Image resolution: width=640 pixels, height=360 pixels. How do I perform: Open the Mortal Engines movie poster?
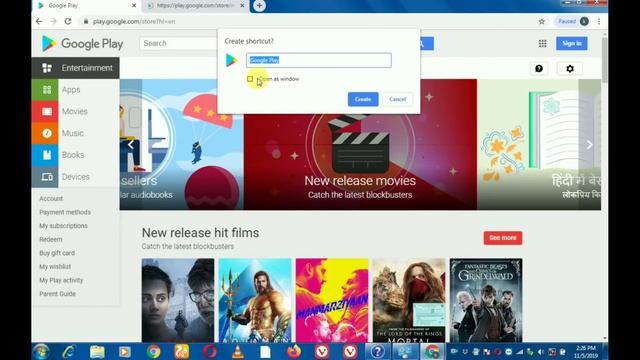click(x=409, y=300)
